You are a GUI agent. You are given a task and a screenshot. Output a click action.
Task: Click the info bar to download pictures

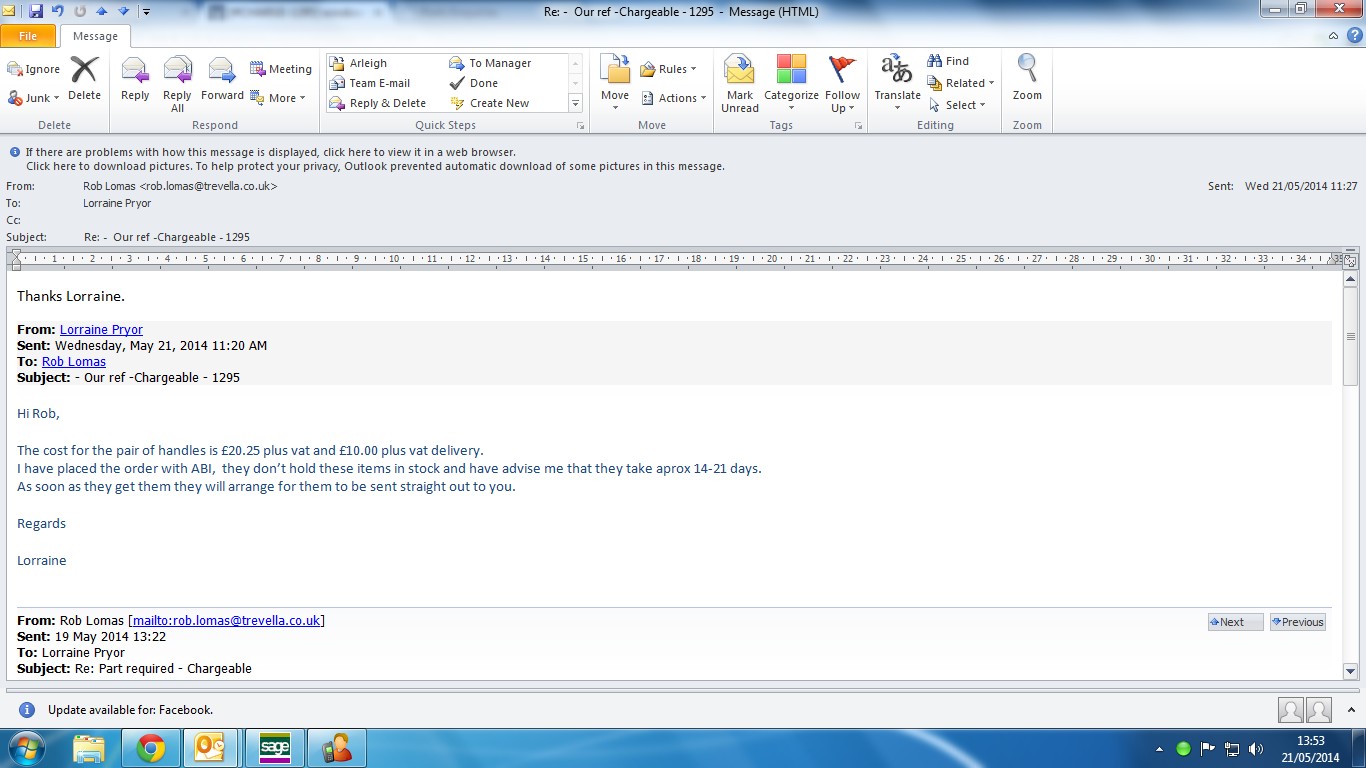tap(375, 167)
